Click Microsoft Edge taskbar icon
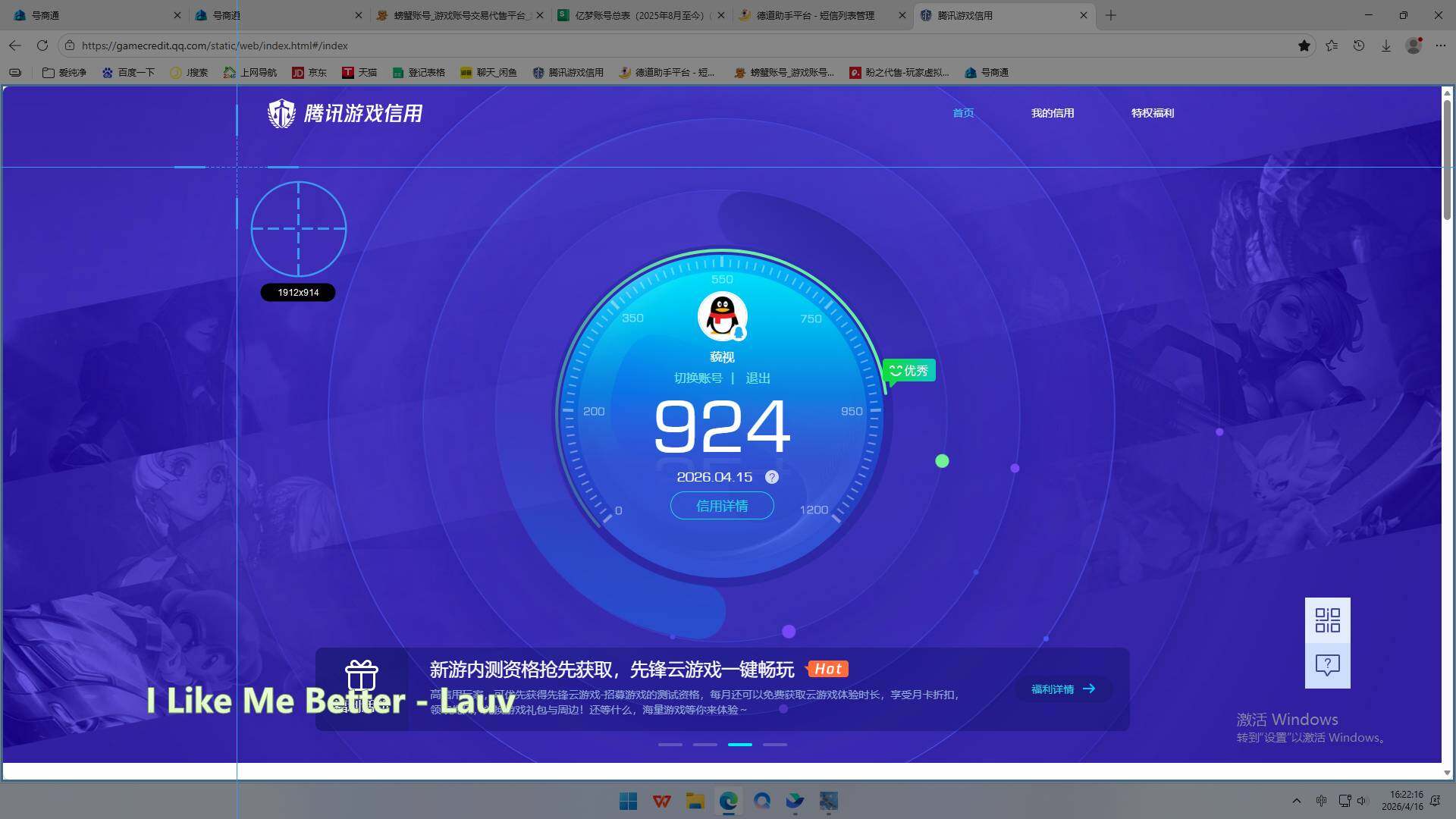The height and width of the screenshot is (819, 1456). point(729,801)
